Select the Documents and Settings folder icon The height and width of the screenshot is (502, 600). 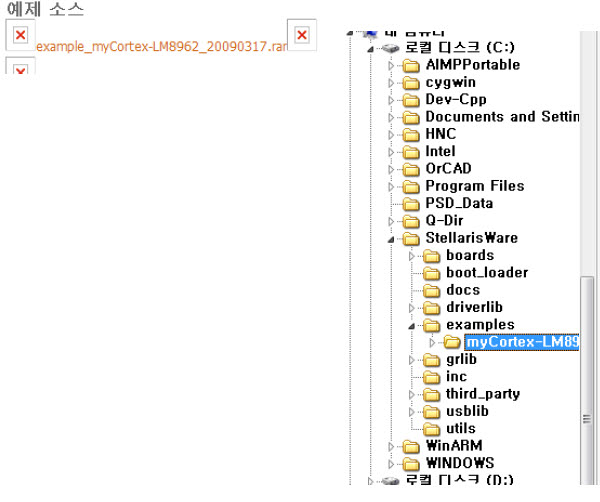pyautogui.click(x=411, y=117)
